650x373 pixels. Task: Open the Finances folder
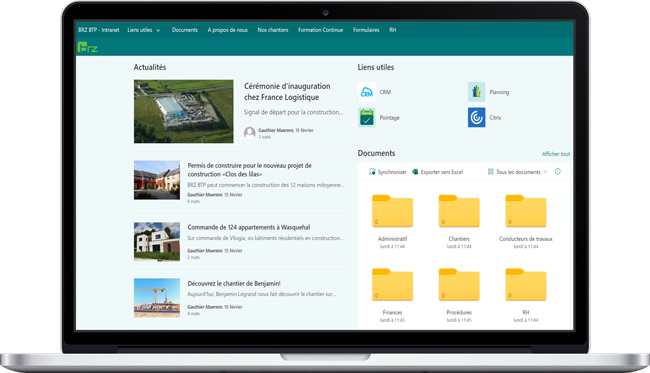[x=392, y=285]
